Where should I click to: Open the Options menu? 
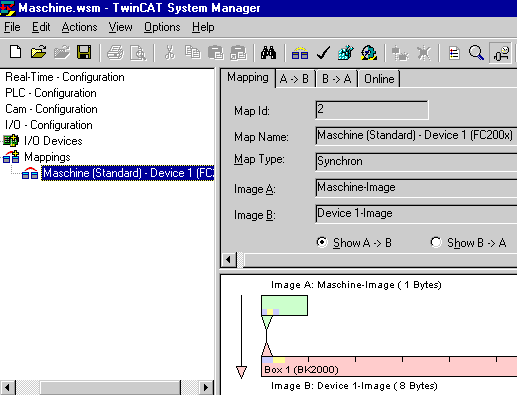click(x=162, y=27)
